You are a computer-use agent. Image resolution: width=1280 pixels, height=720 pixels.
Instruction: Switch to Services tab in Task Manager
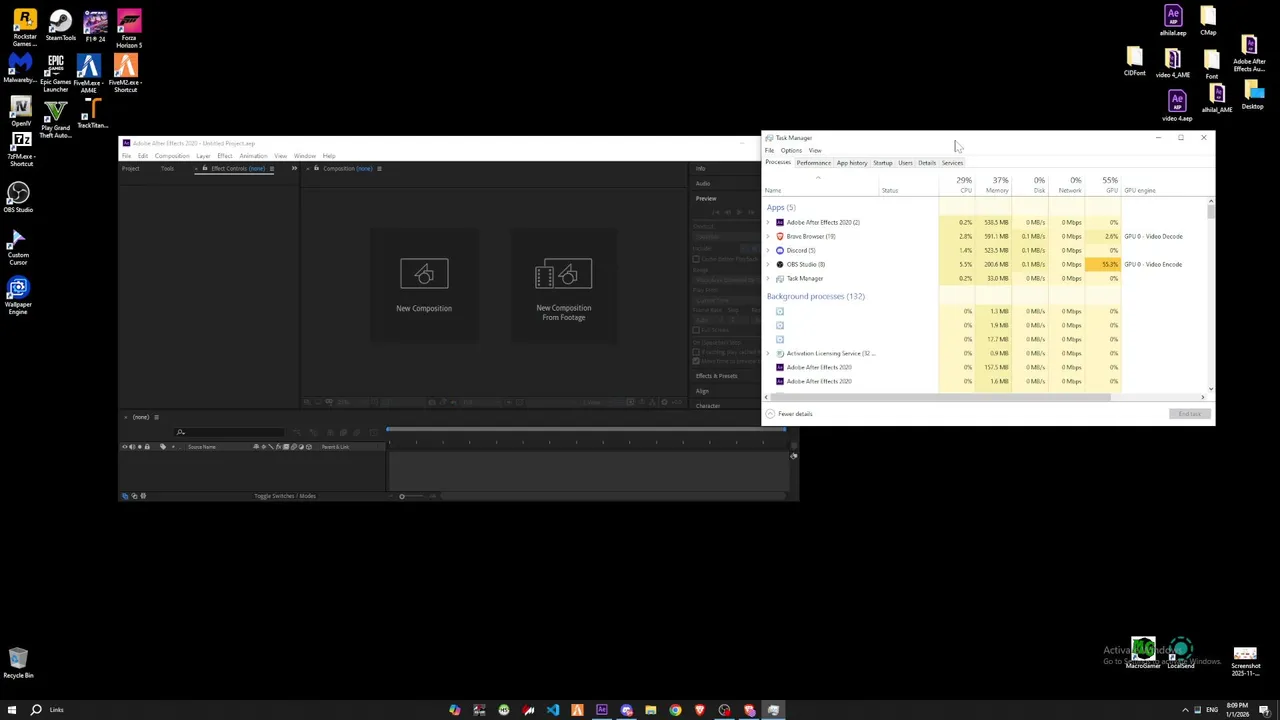click(952, 163)
